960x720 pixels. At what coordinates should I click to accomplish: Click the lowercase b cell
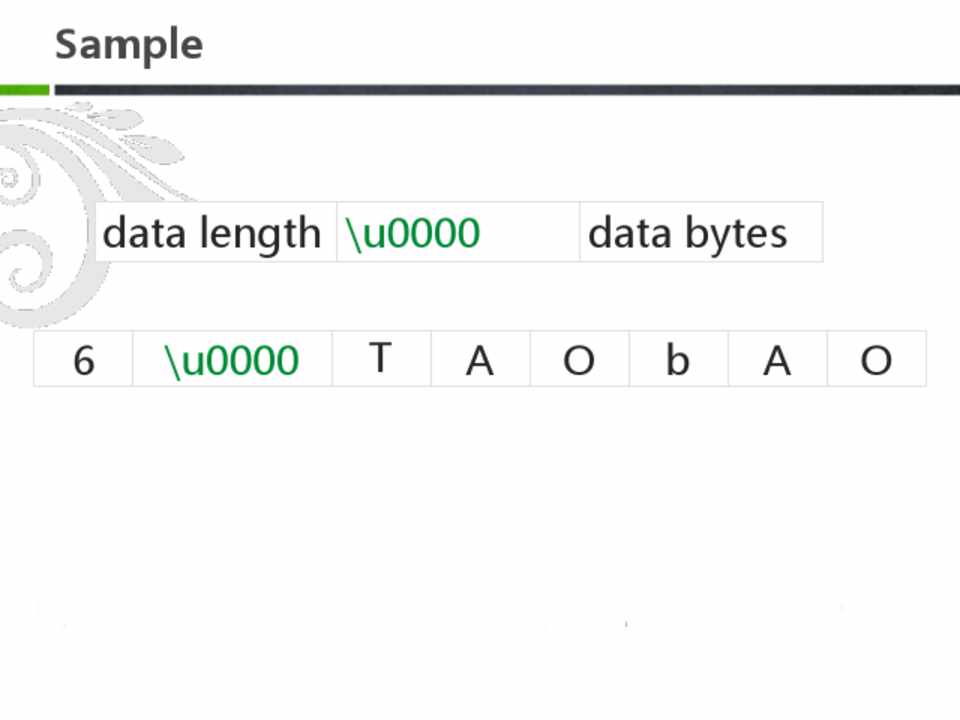pos(678,360)
